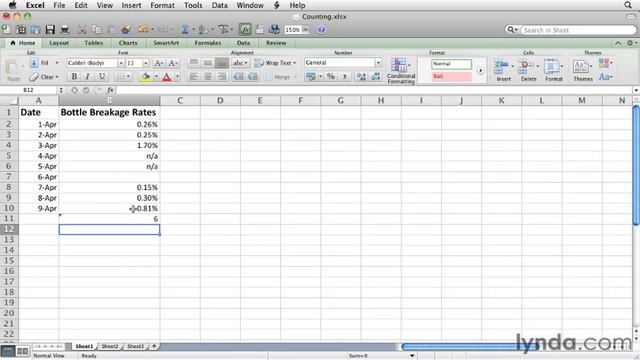640x360 pixels.
Task: Open Excel Help question mark icon
Action: pyautogui.click(x=322, y=29)
